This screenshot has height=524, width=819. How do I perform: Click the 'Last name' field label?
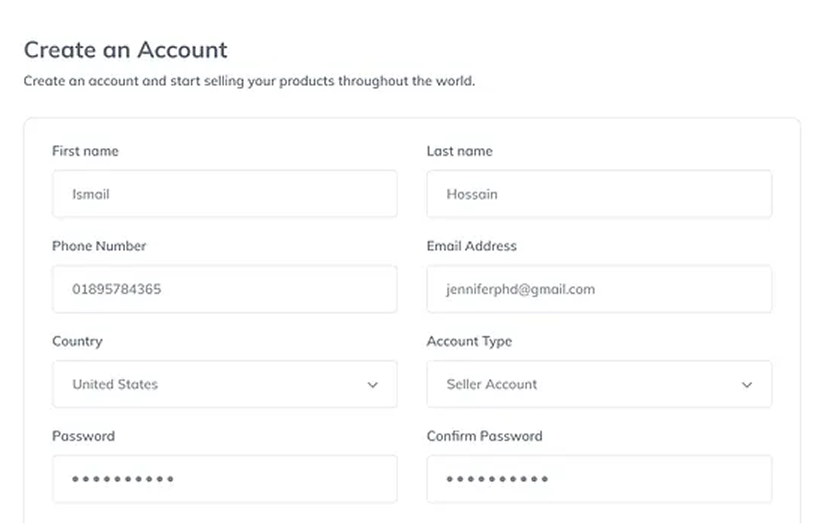459,151
